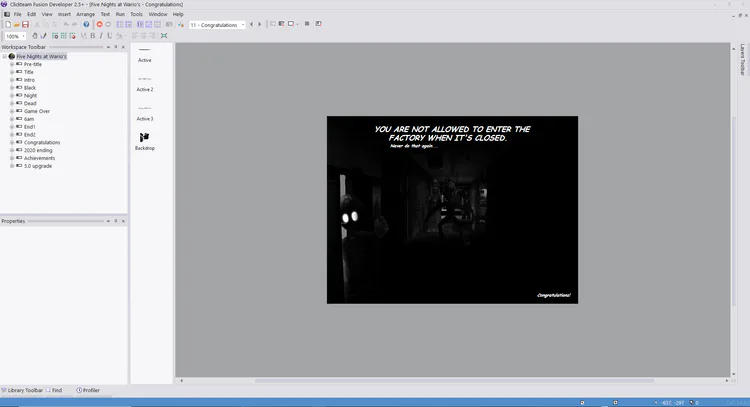Expand the Night frame node
750x407 pixels.
pos(12,96)
